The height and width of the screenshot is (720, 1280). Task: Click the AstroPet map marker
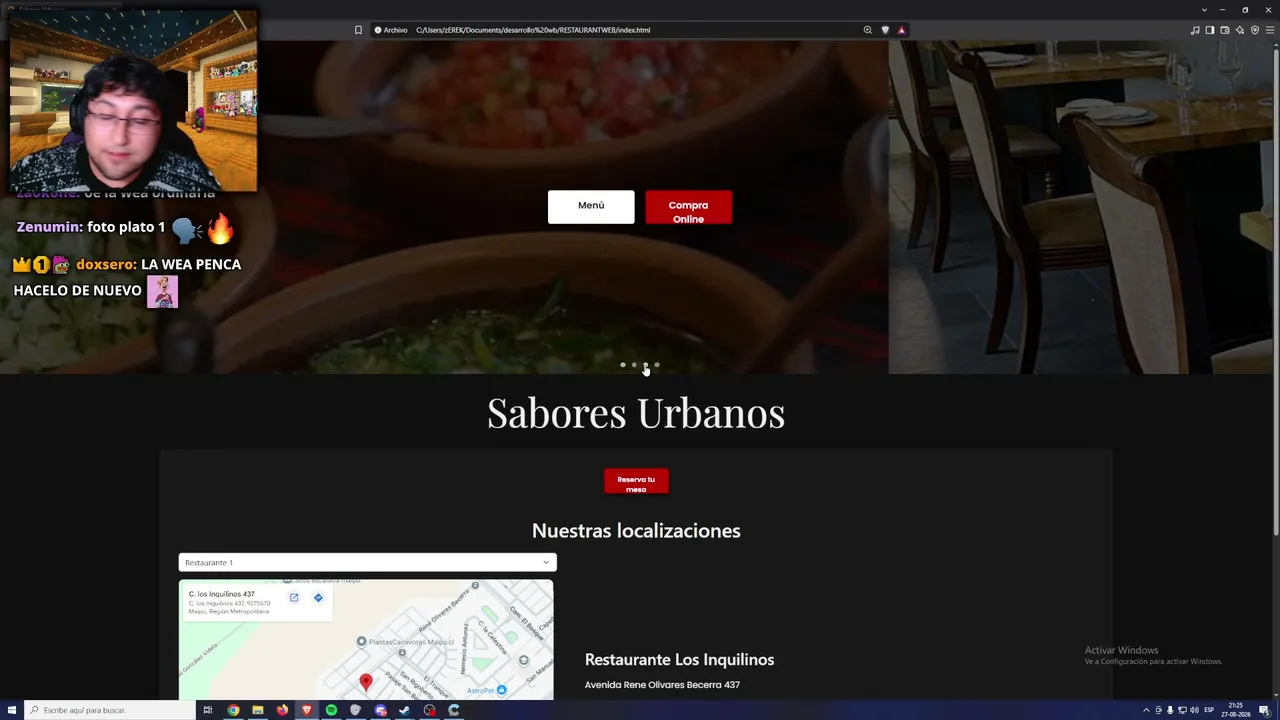point(502,690)
